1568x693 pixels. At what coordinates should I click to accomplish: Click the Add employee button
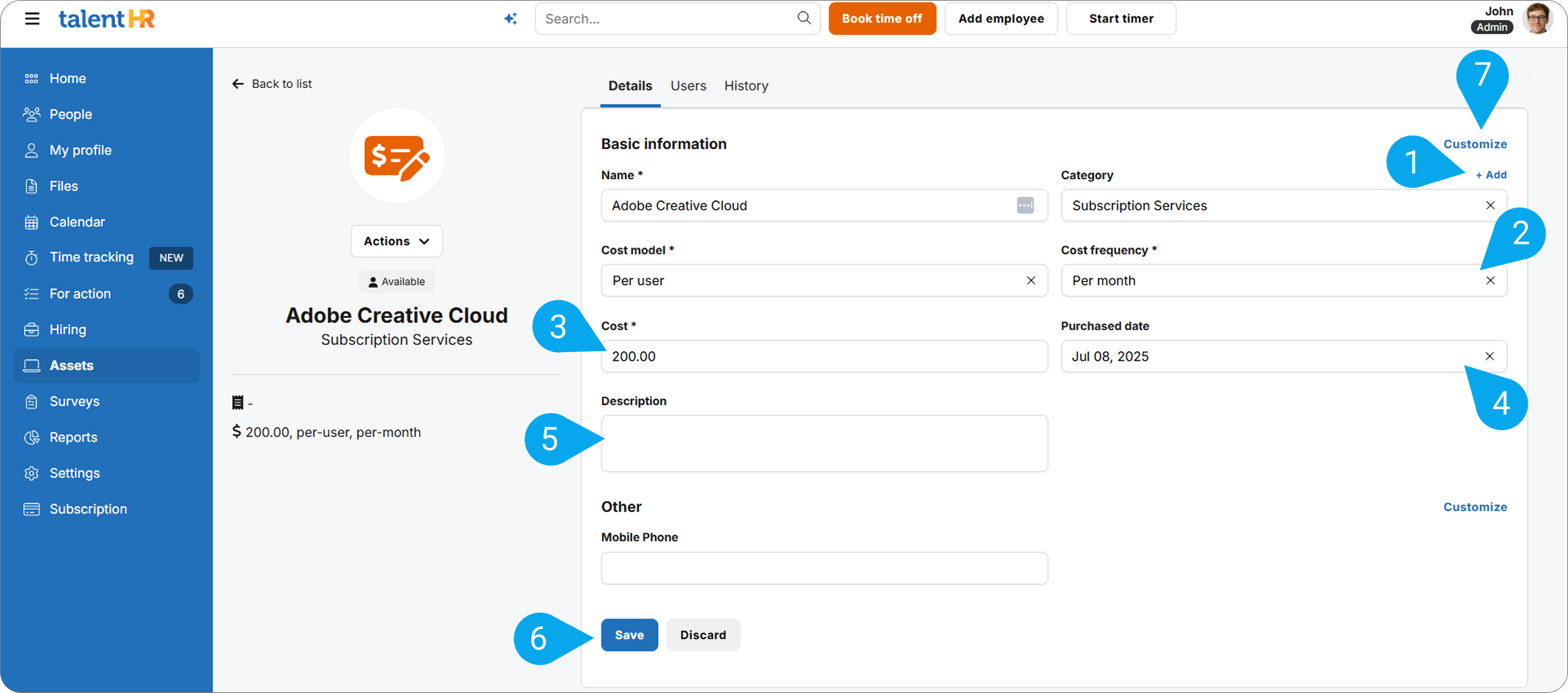click(1001, 18)
